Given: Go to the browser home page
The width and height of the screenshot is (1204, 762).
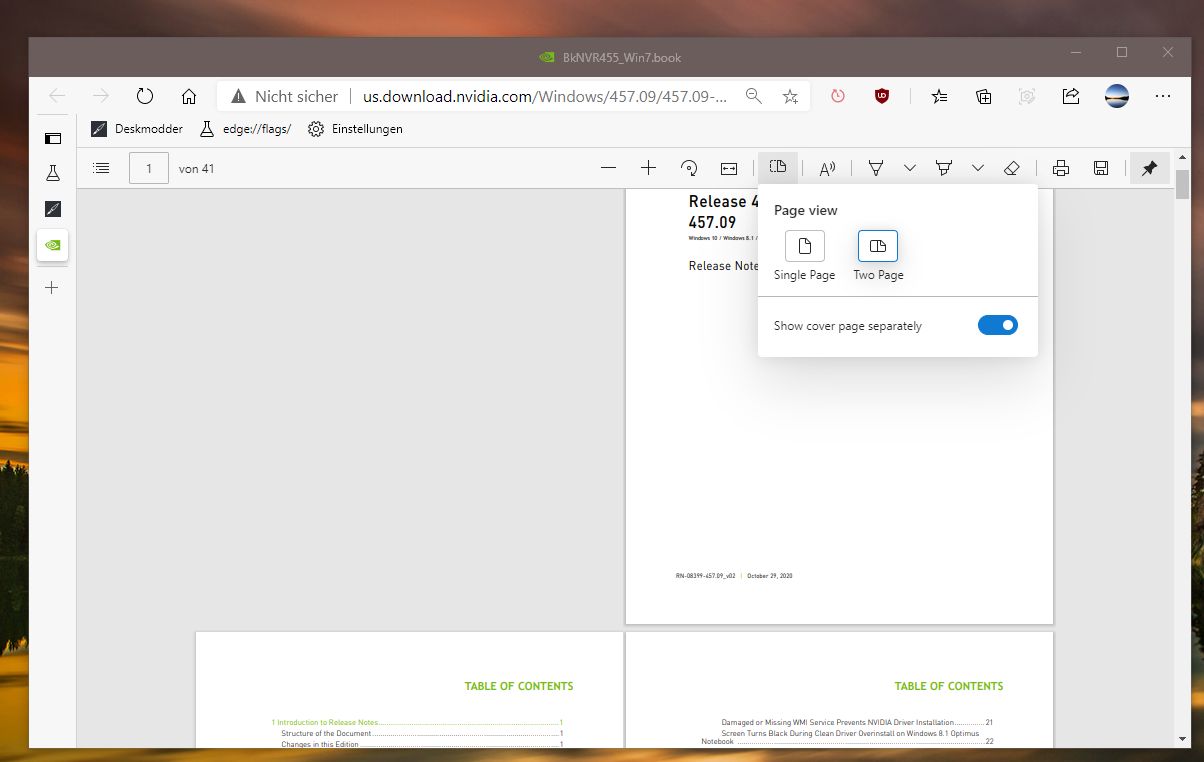Looking at the screenshot, I should pos(189,96).
